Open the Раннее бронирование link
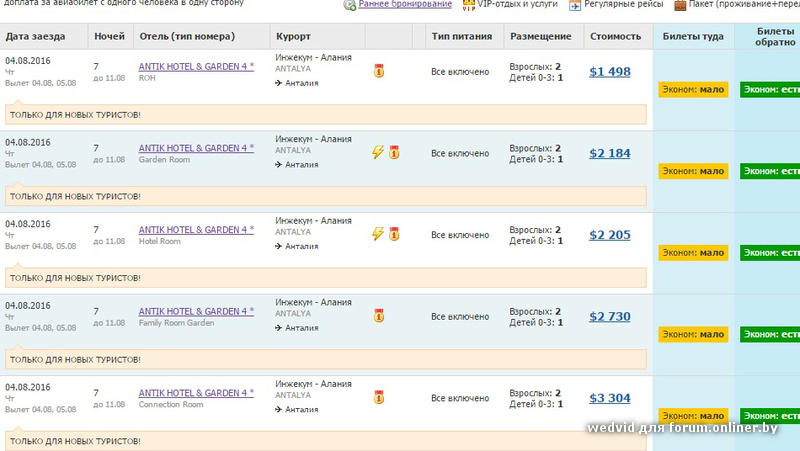 tap(405, 4)
